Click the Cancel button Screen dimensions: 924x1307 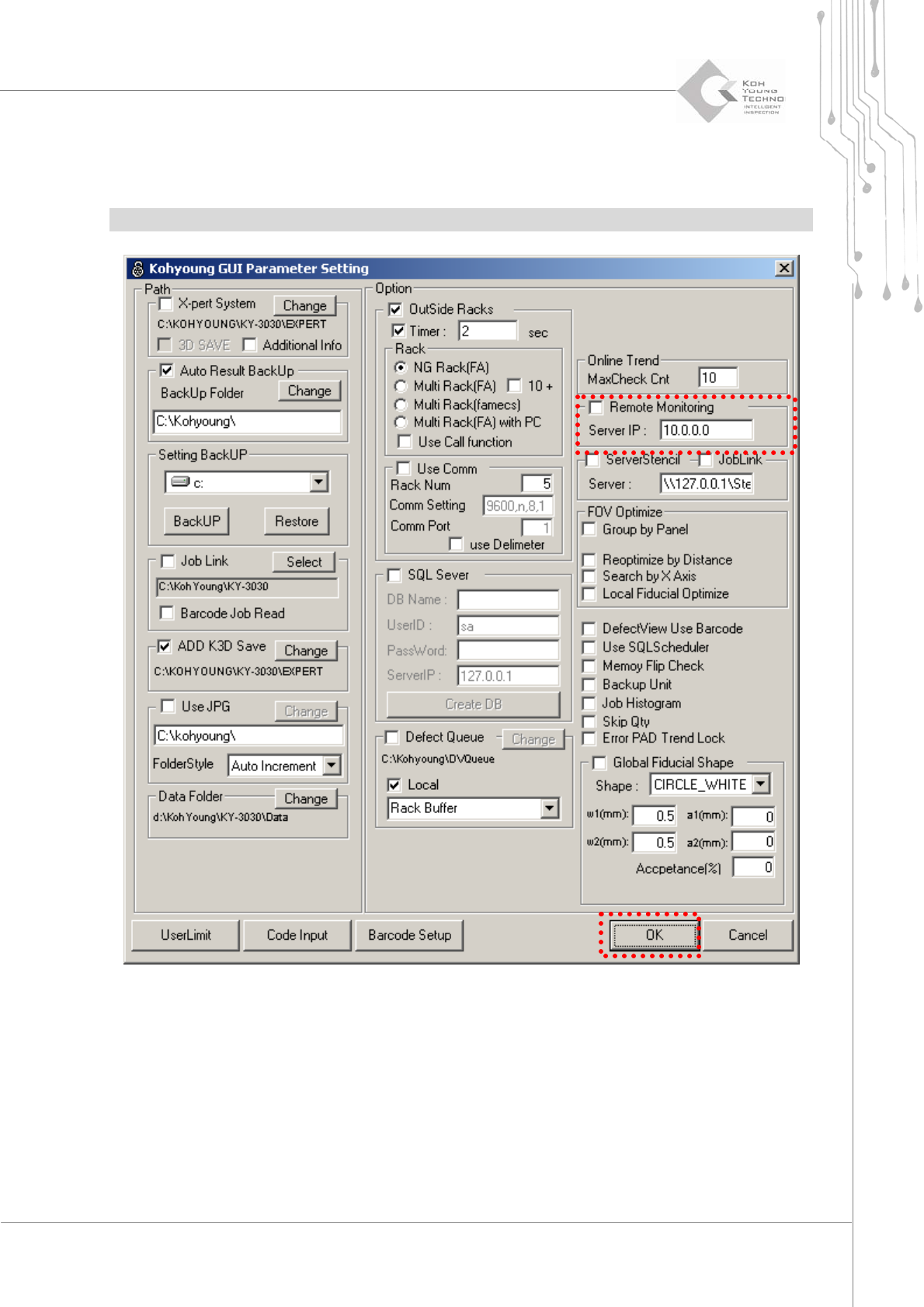[x=748, y=935]
